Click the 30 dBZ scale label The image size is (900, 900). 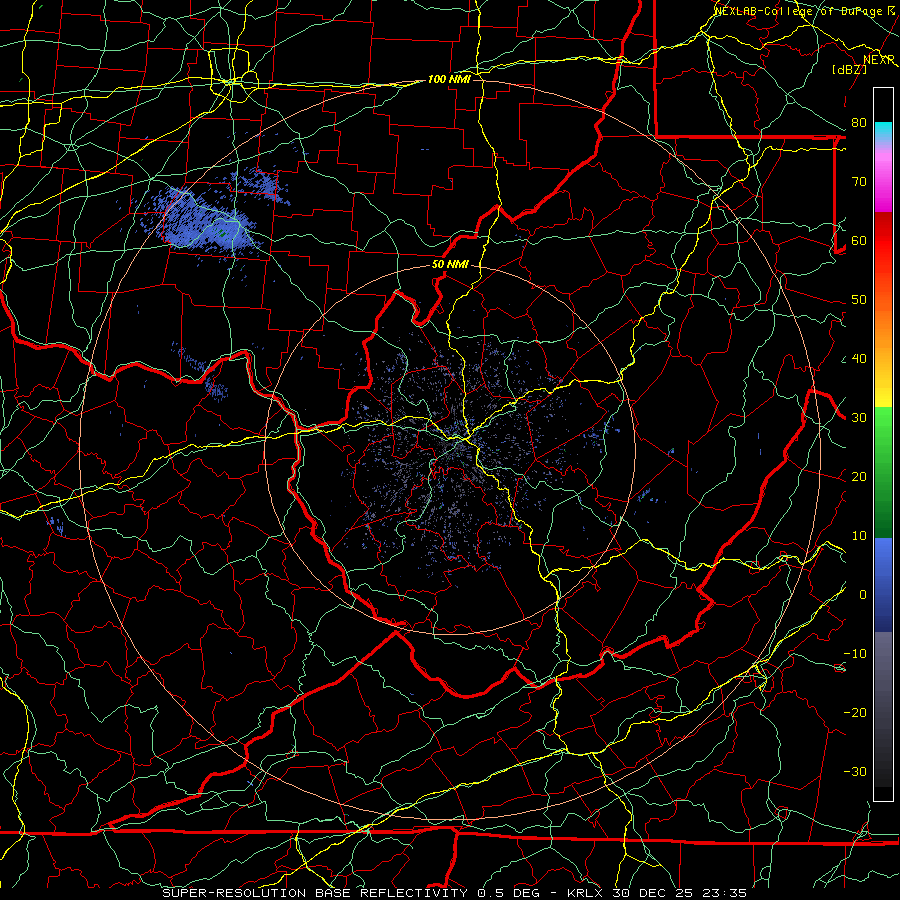(x=859, y=418)
